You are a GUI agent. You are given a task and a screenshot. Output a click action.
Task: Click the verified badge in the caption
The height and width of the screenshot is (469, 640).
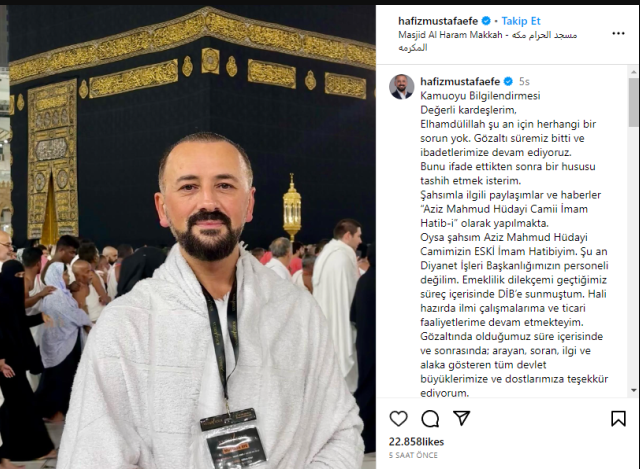pos(508,81)
